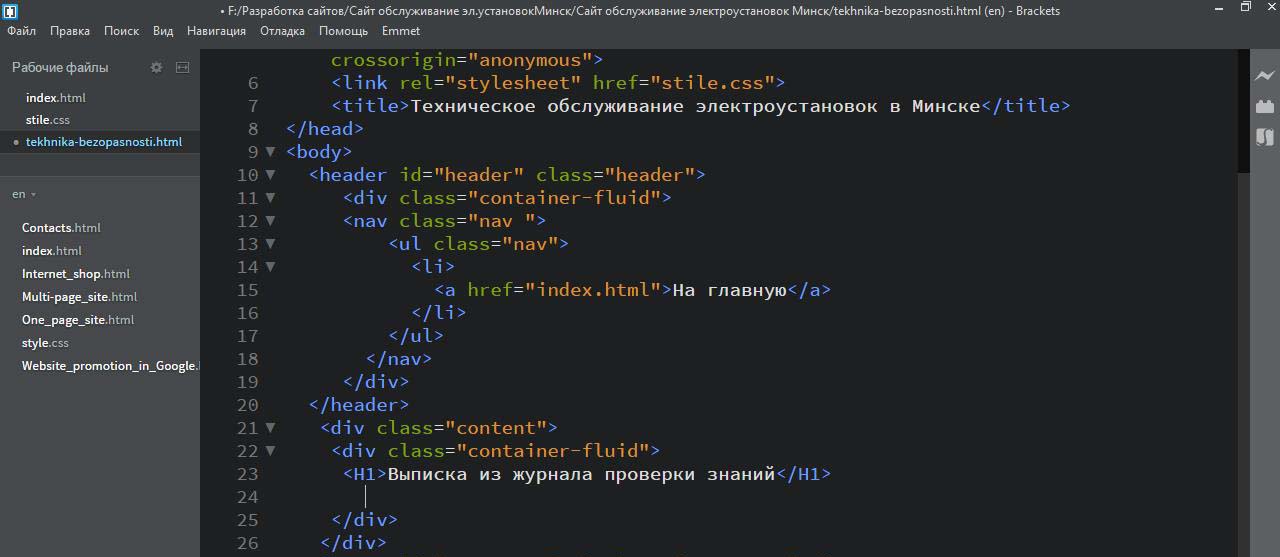
Task: Collapse the div content block line 21
Action: pos(270,428)
